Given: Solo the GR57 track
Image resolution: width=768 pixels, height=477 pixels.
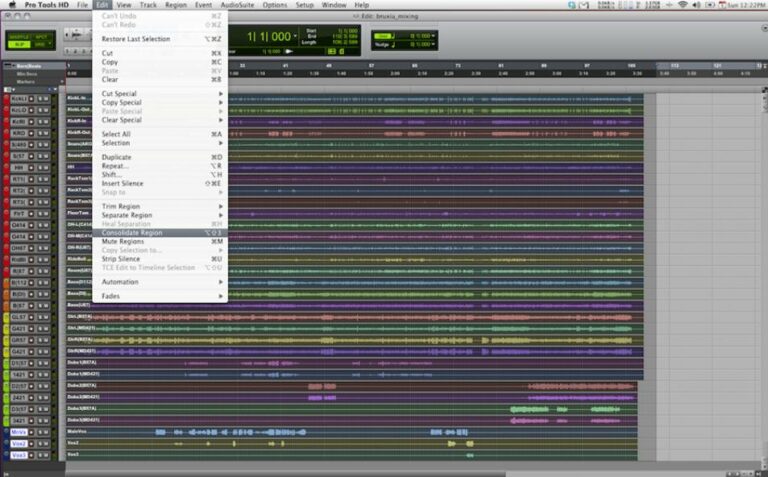Looking at the screenshot, I should (40, 340).
